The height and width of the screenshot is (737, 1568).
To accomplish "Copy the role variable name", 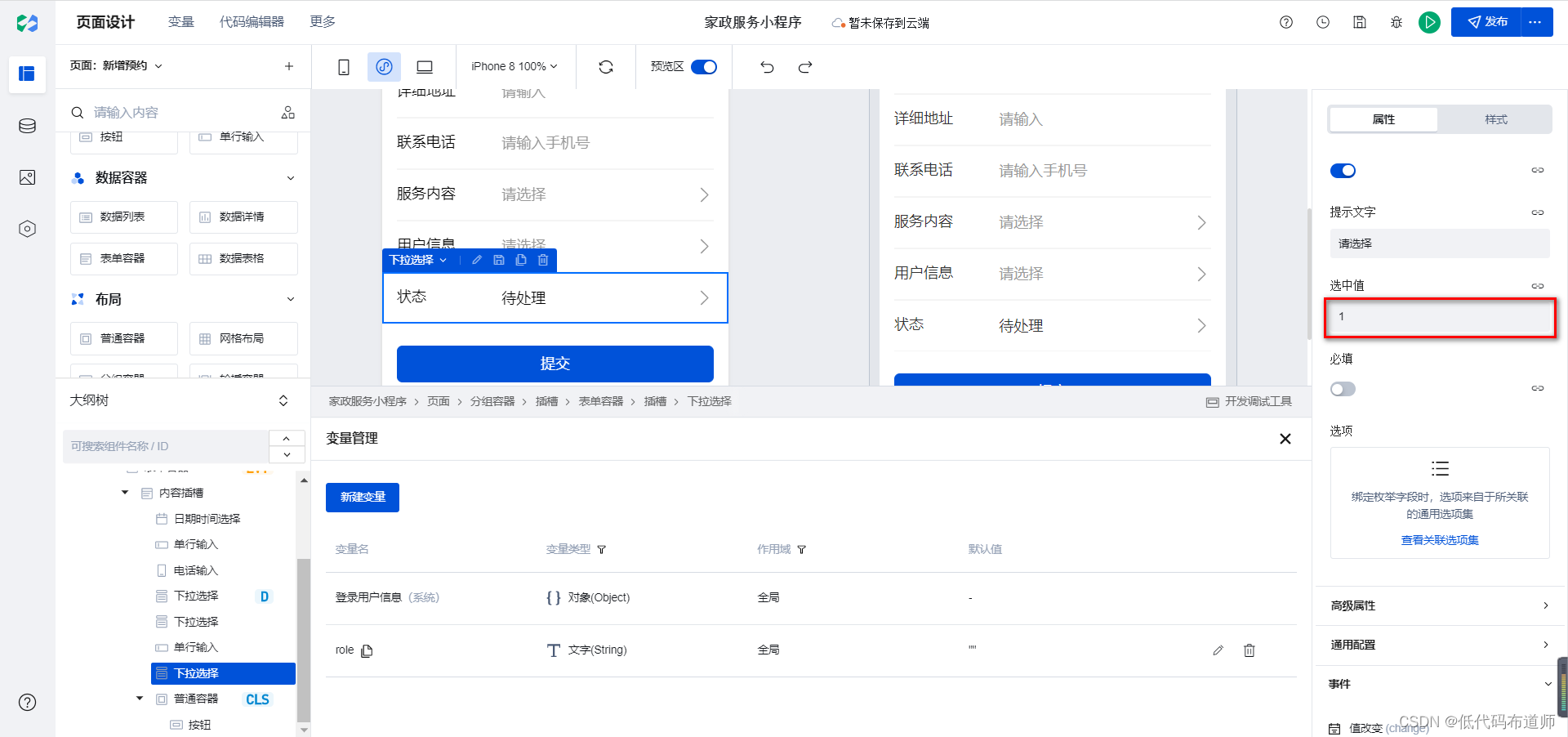I will (x=367, y=650).
